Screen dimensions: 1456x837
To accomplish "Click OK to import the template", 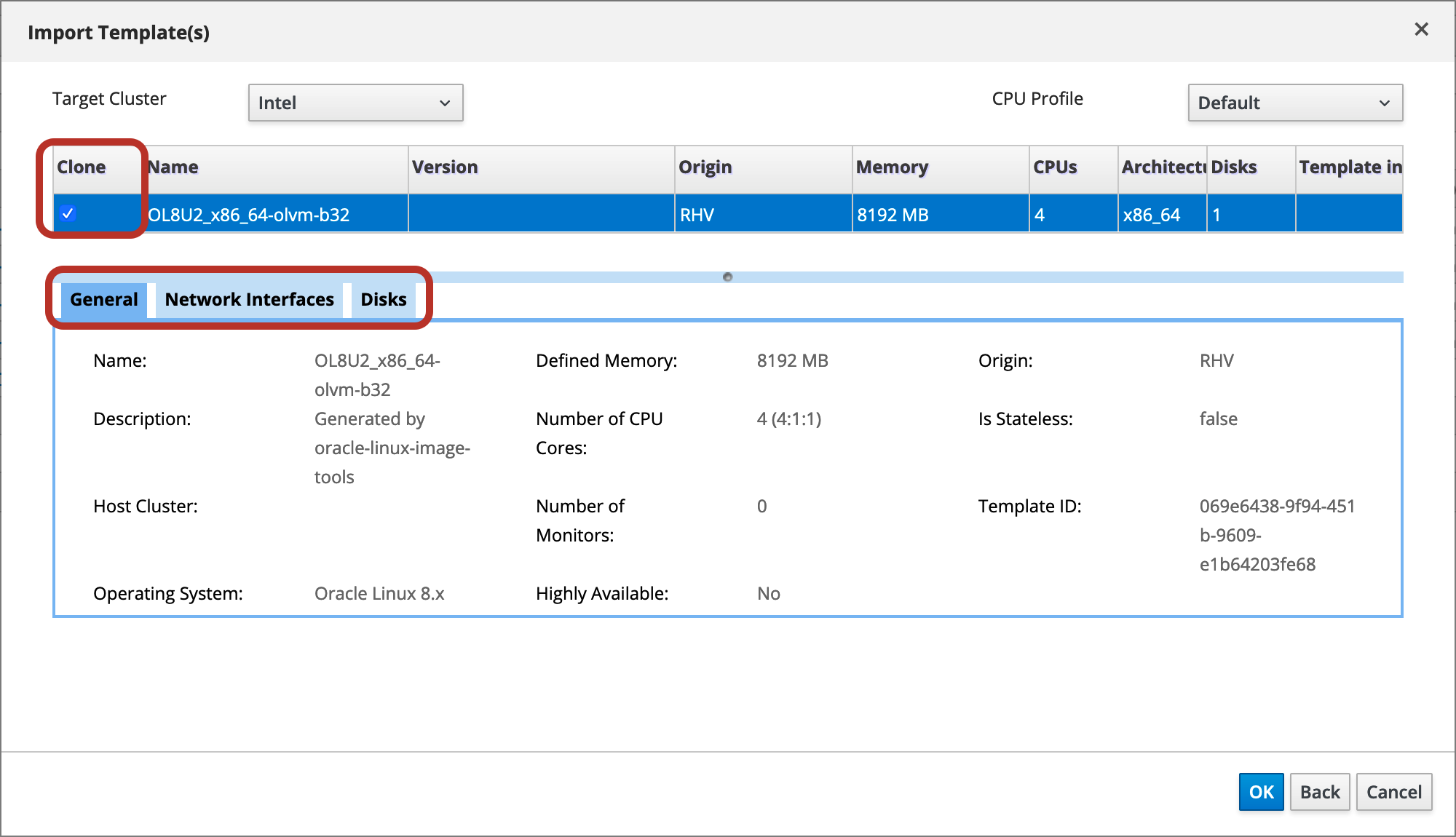I will coord(1261,792).
